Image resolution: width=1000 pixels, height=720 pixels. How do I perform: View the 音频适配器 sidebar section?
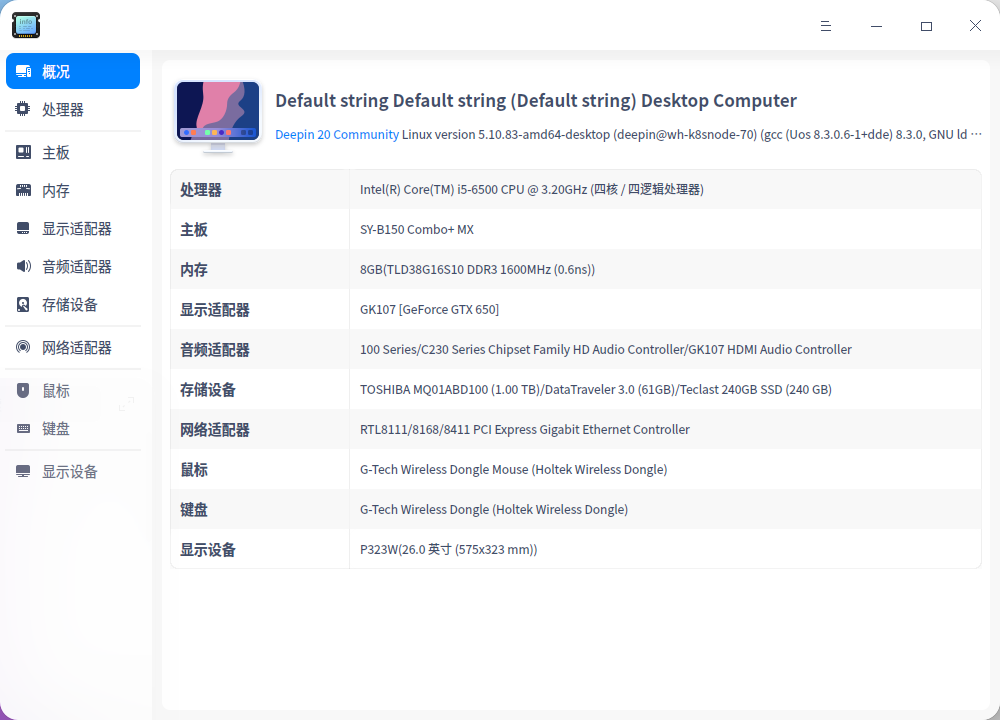click(x=73, y=266)
